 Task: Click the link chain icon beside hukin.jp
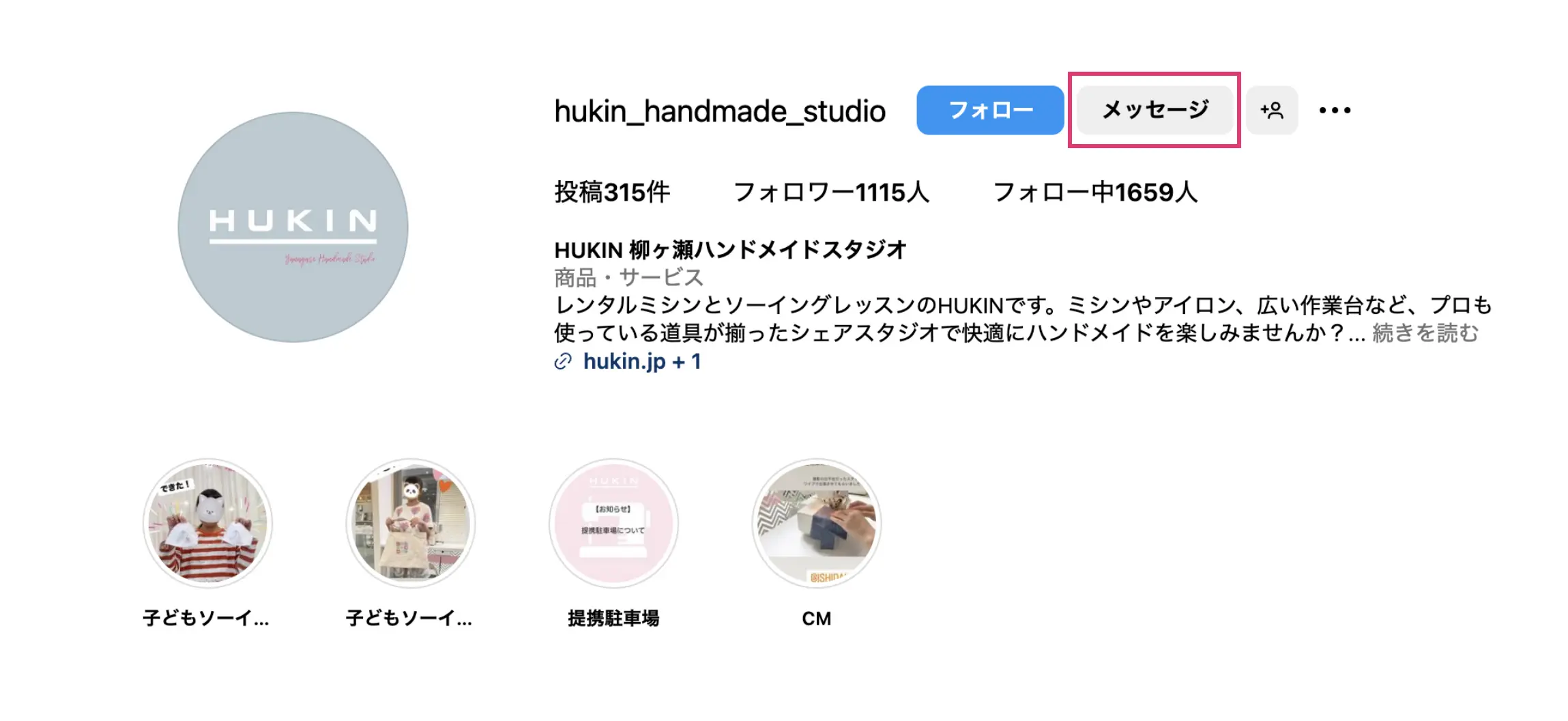coord(563,362)
